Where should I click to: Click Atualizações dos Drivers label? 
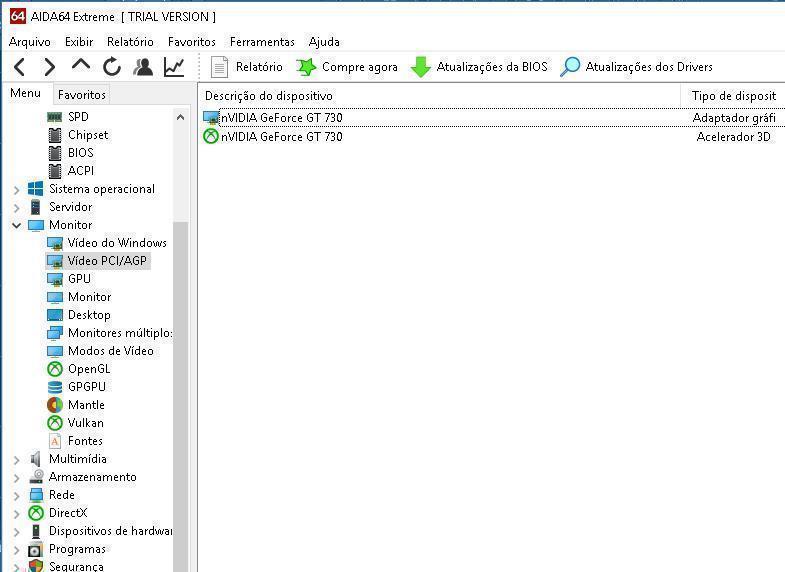click(x=649, y=67)
